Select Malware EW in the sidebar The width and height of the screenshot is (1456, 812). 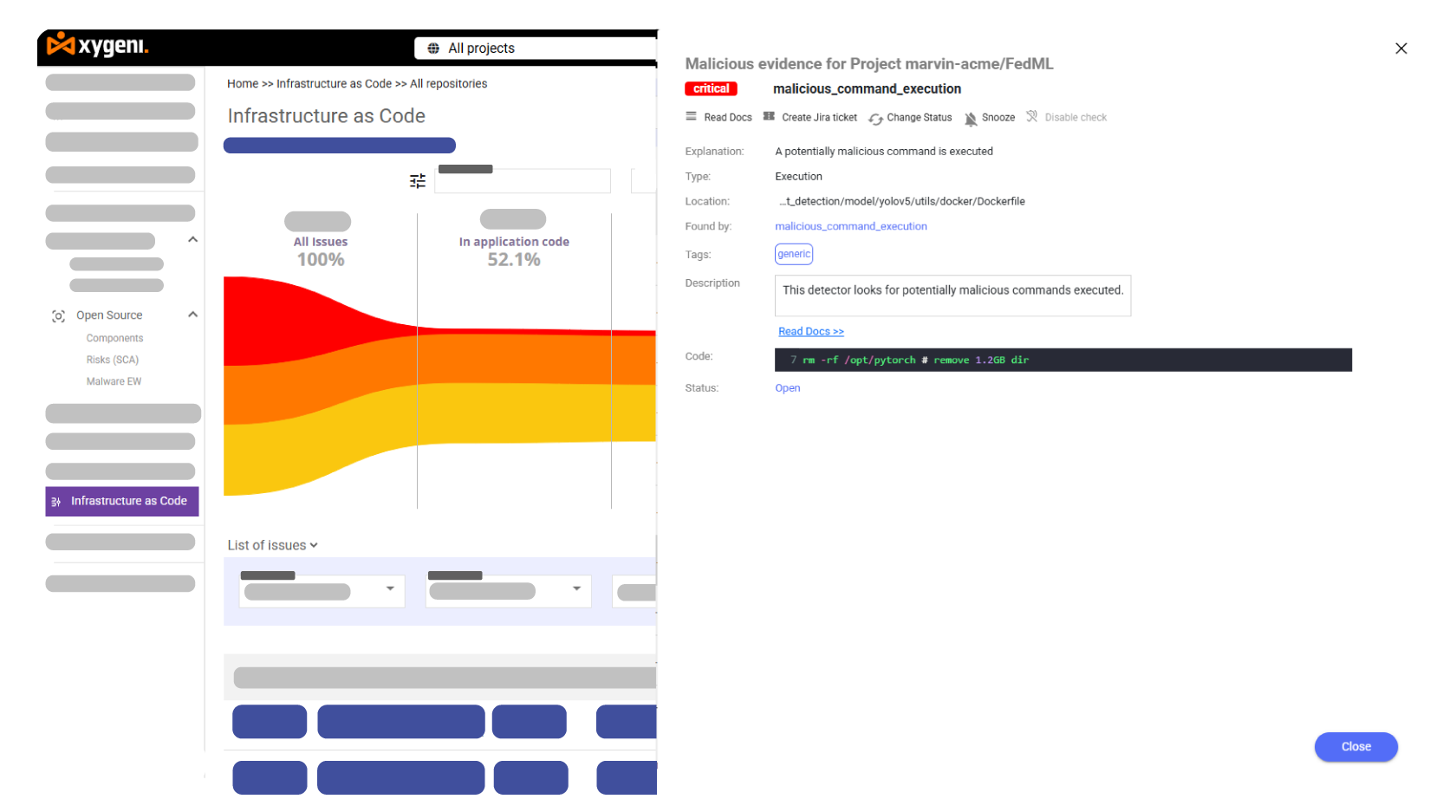(114, 382)
